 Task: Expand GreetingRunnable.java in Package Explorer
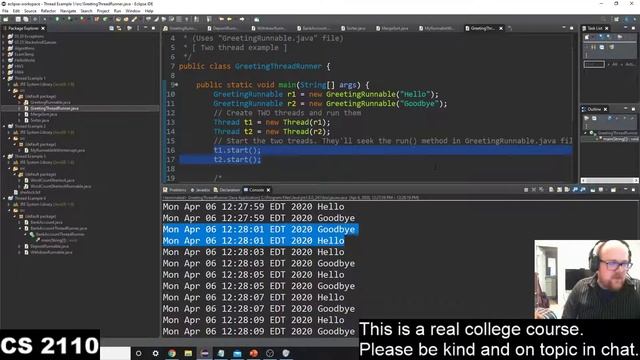[20, 102]
